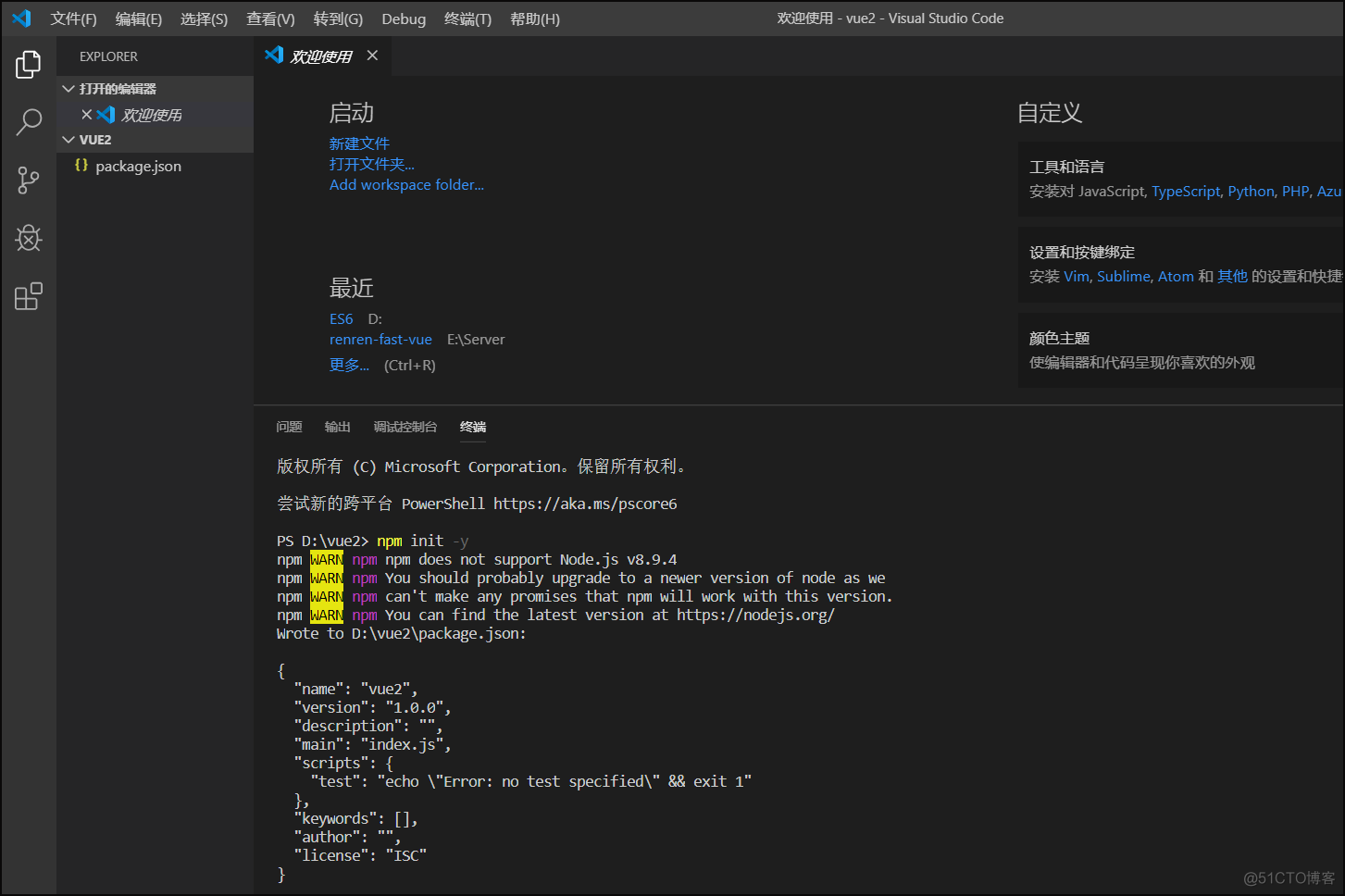Viewport: 1345px width, 896px height.
Task: Open the Extensions view icon
Action: (29, 296)
